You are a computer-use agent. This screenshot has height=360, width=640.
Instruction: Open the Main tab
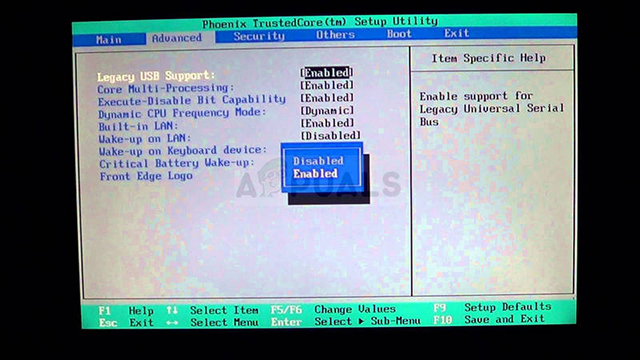[109, 40]
